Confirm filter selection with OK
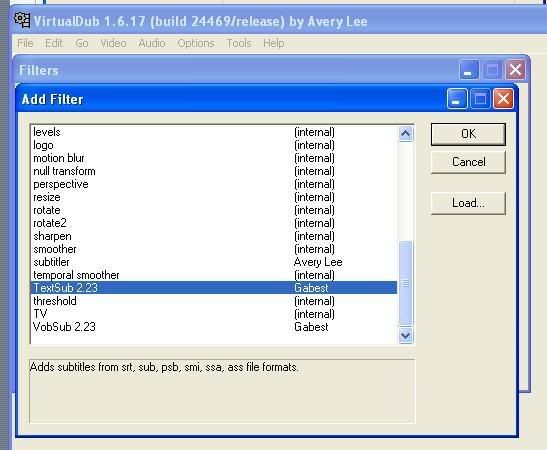 (468, 134)
